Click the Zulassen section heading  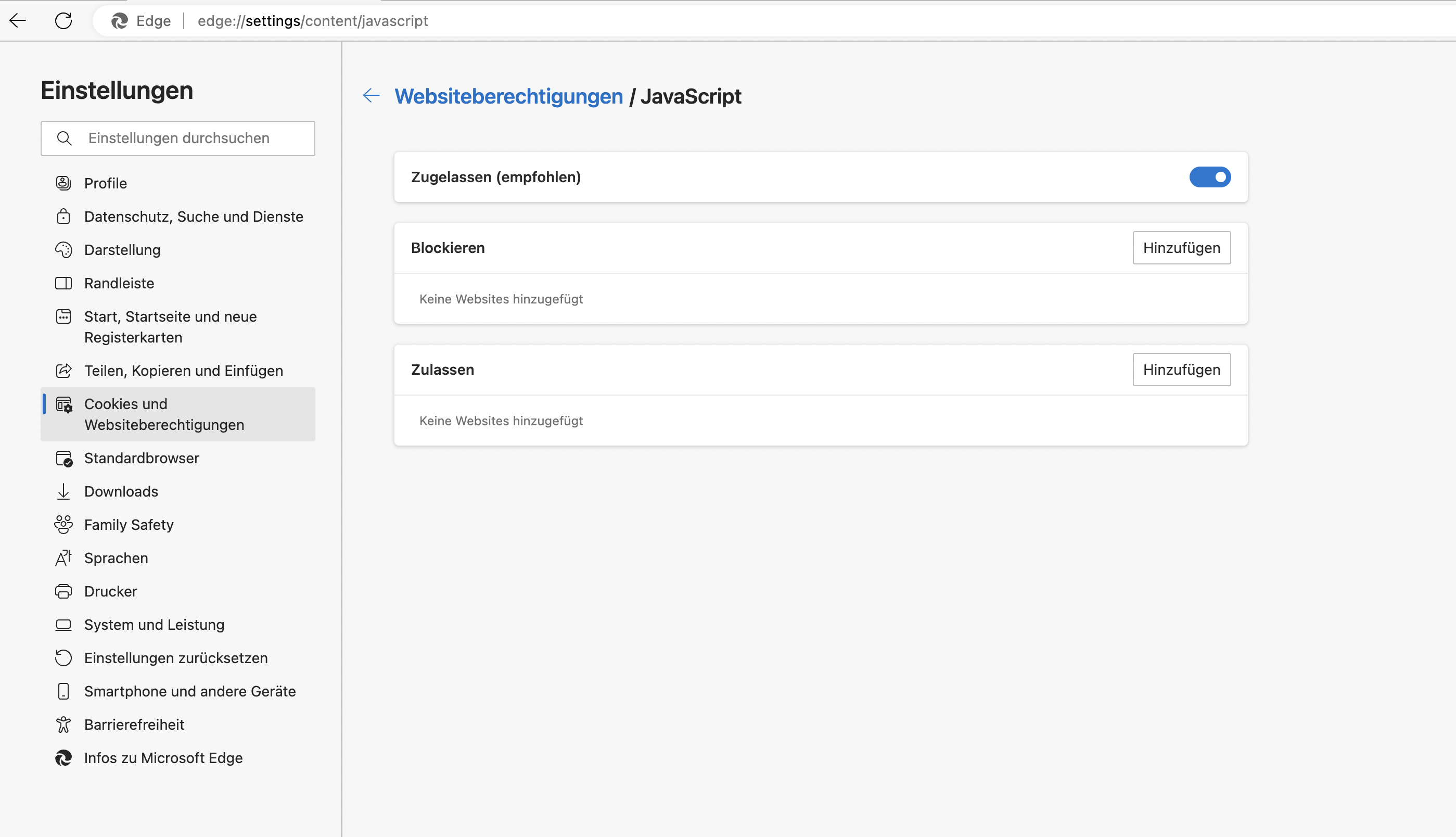pos(442,370)
